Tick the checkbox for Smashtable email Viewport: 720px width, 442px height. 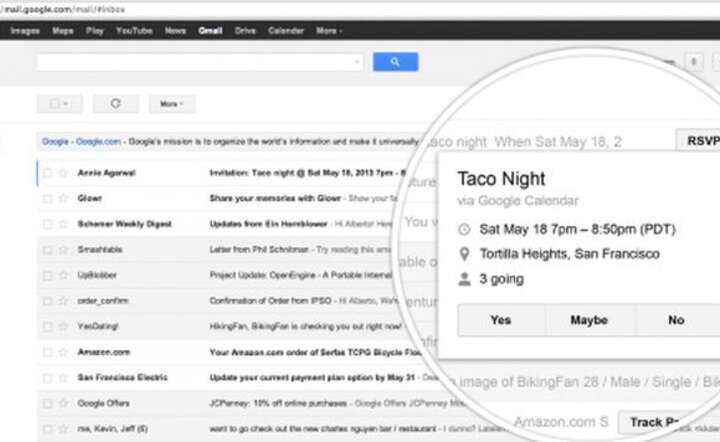tap(47, 250)
